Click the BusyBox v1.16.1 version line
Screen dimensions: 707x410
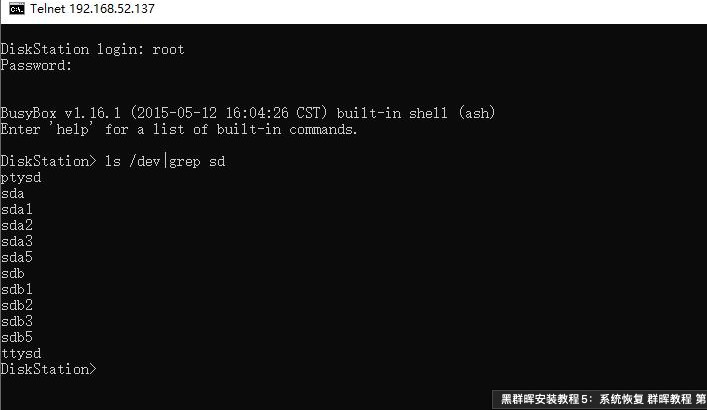coord(247,113)
